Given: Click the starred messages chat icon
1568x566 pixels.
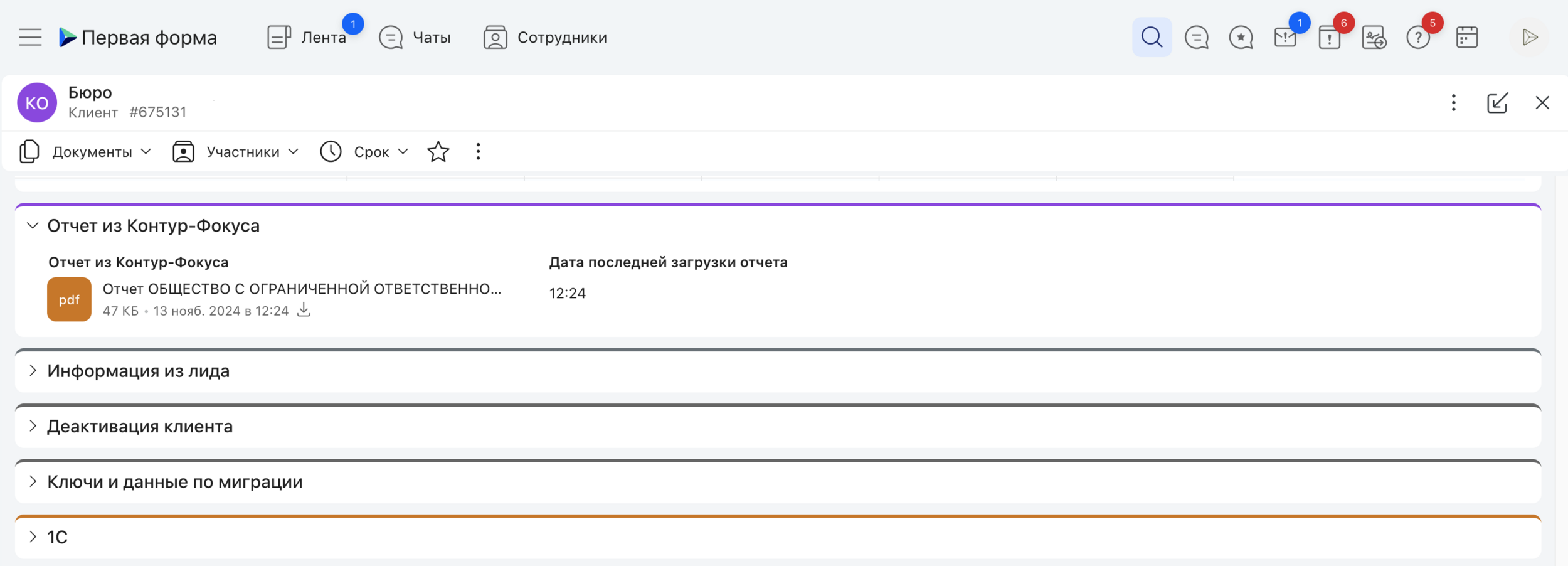Looking at the screenshot, I should [1241, 38].
